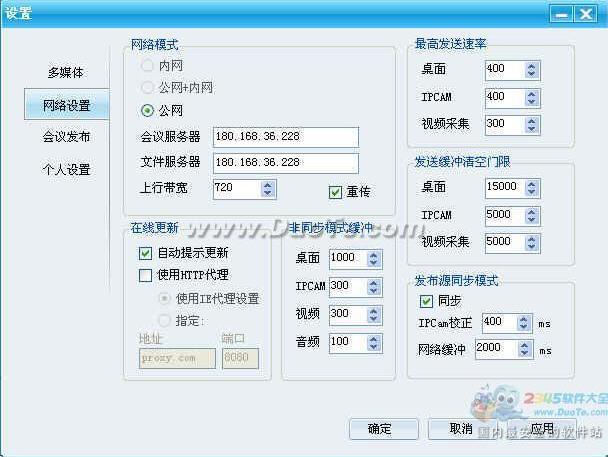Adjust 非同步模式缓冲 IPCAM spinner
The height and width of the screenshot is (457, 608).
click(374, 287)
